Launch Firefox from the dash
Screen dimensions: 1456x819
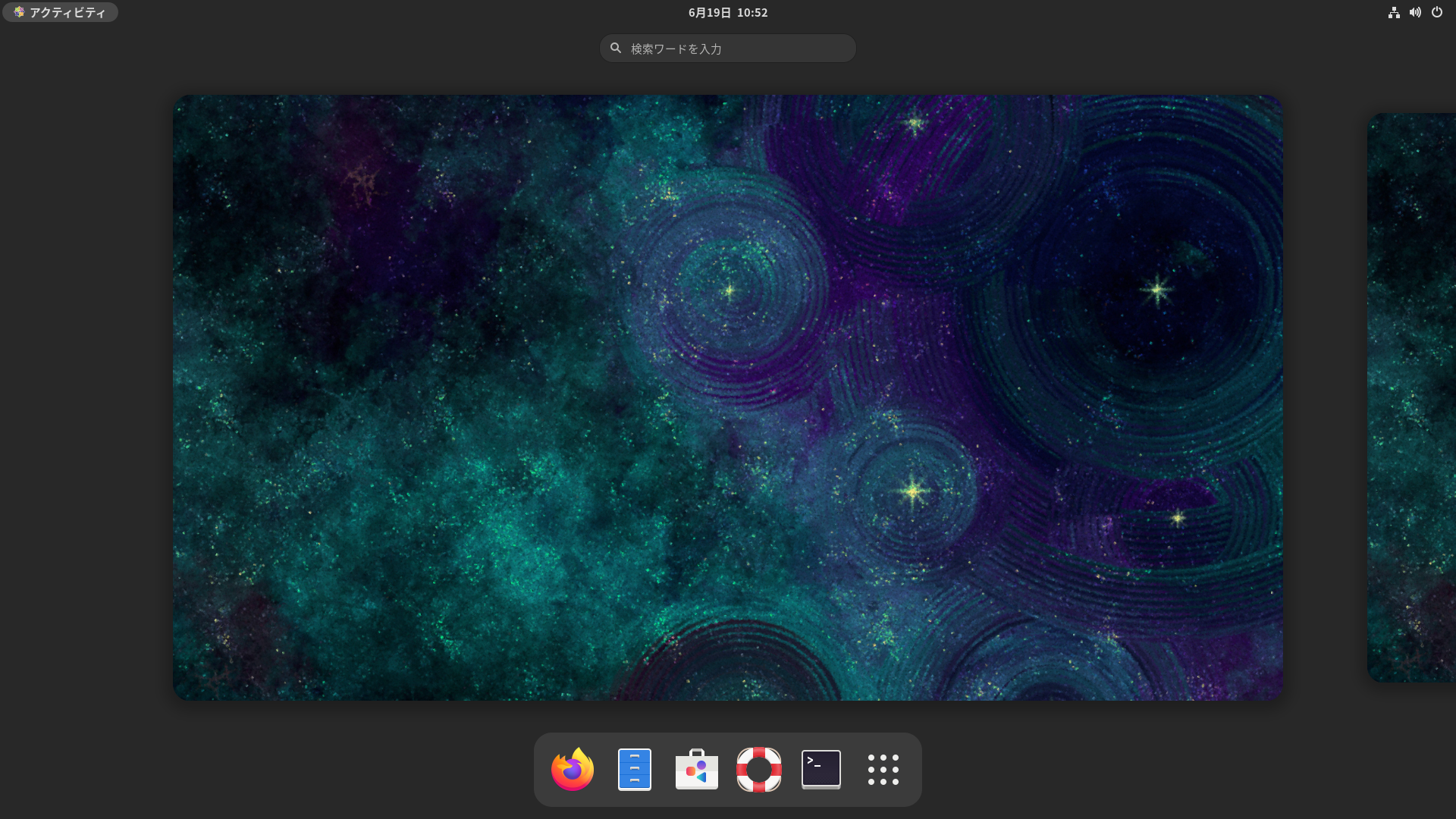(573, 770)
